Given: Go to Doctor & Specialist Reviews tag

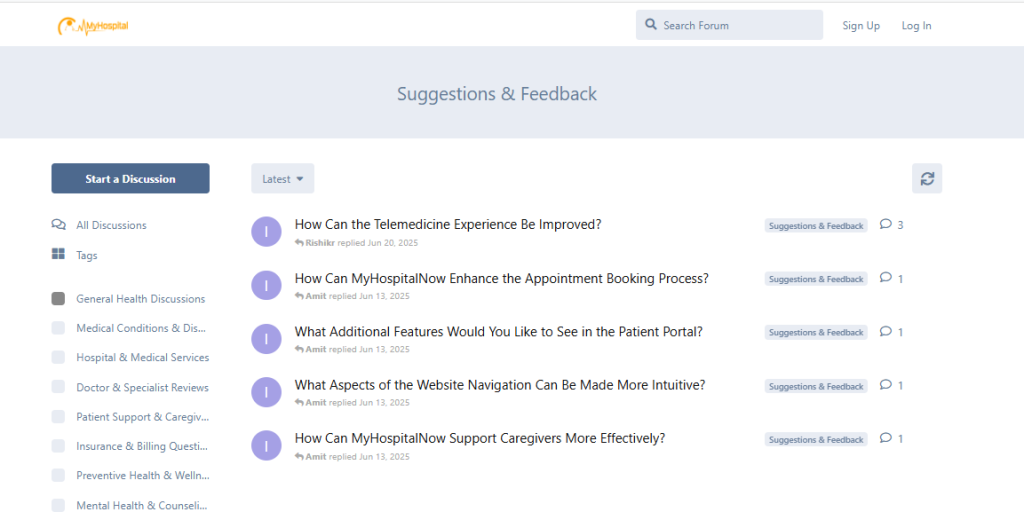Looking at the screenshot, I should click(x=142, y=388).
